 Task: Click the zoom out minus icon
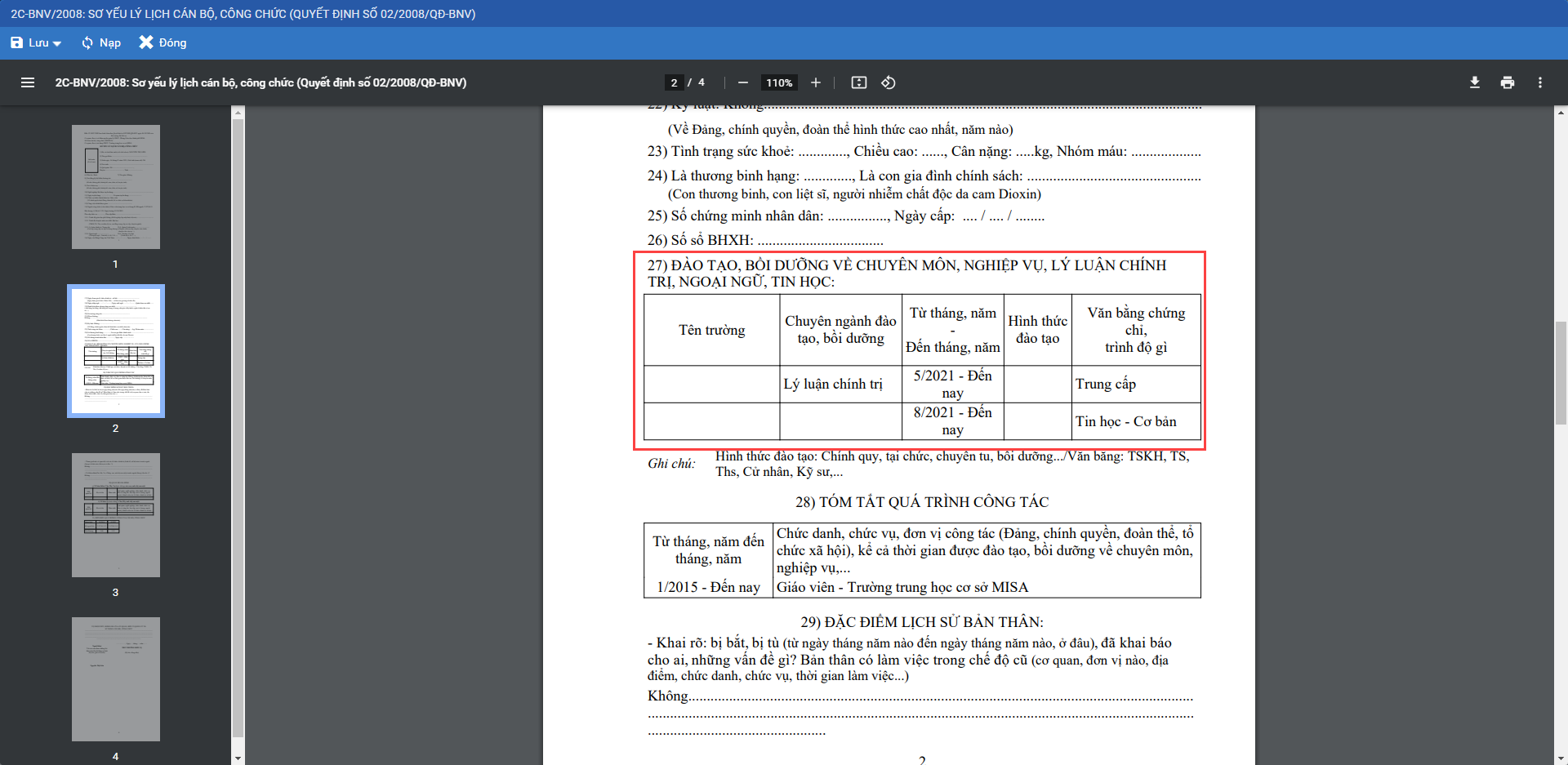742,82
